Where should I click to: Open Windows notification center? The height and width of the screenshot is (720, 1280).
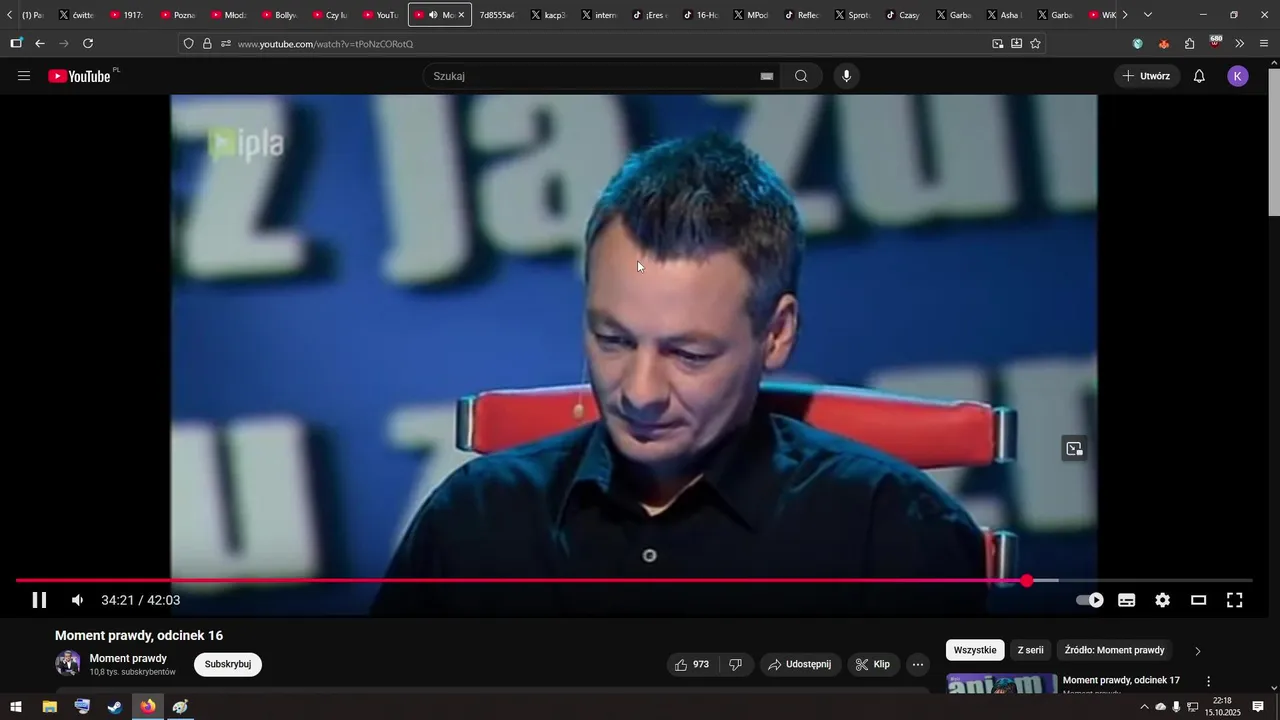(1258, 707)
